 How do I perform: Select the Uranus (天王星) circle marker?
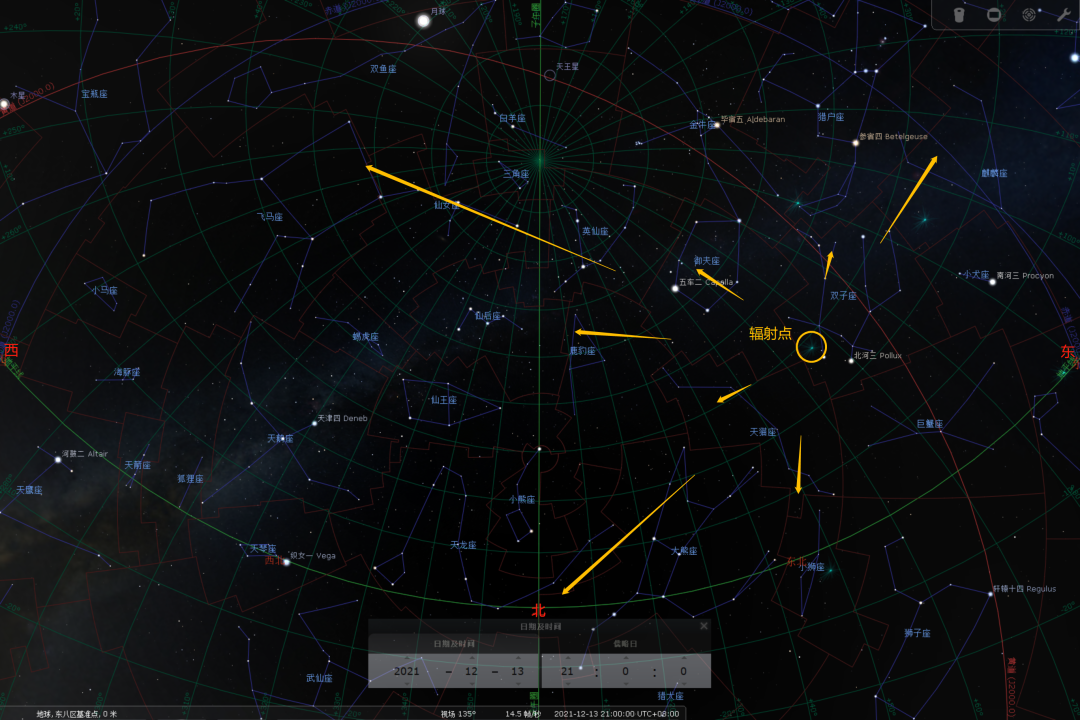click(x=550, y=75)
